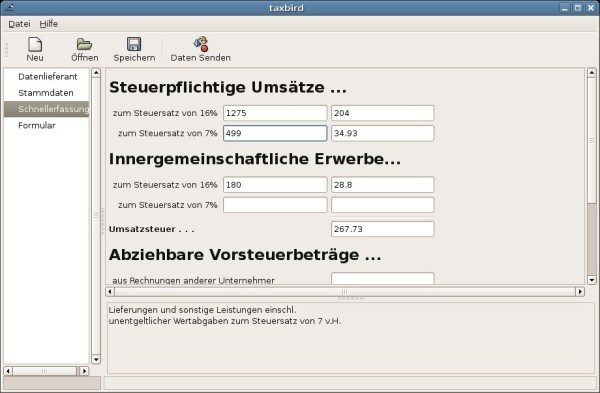Click the 499 taxable turnover 7% field

click(275, 134)
